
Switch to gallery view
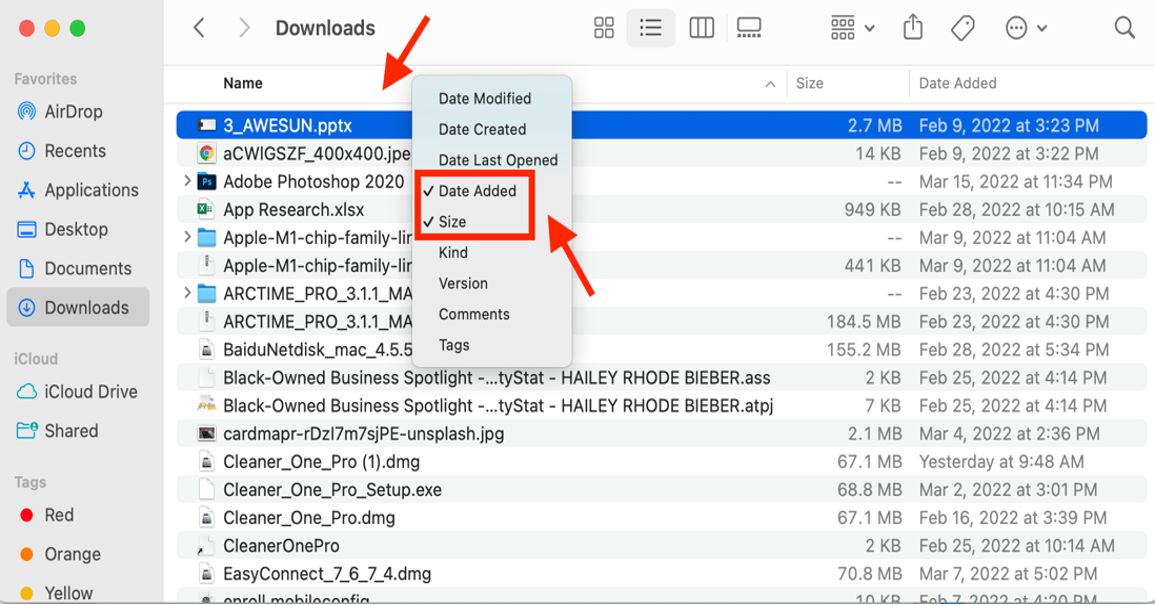click(749, 28)
